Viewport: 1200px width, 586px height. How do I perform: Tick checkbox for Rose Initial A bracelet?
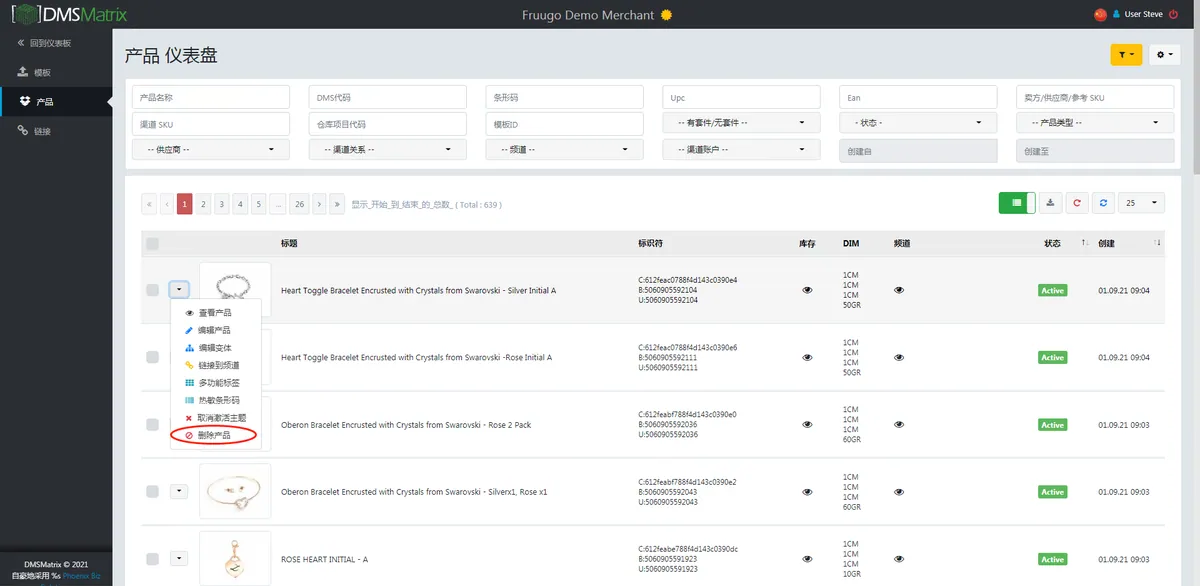pyautogui.click(x=152, y=357)
